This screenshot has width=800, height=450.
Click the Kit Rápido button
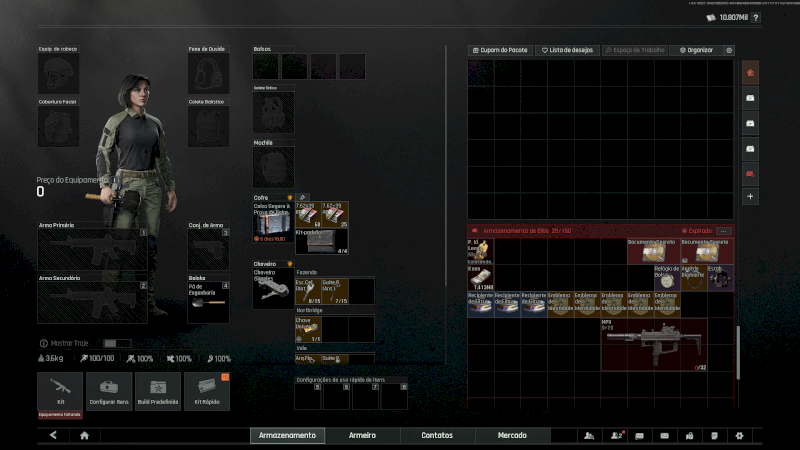pos(206,391)
